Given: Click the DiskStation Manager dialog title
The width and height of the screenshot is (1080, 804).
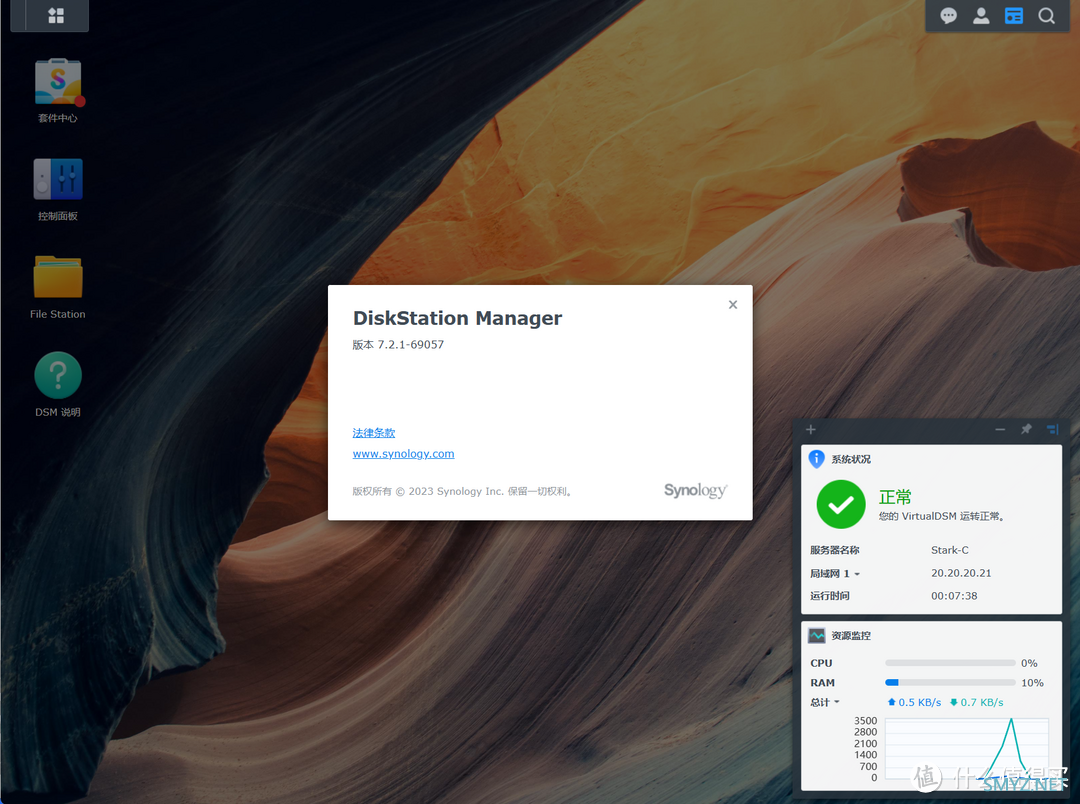Looking at the screenshot, I should 457,318.
